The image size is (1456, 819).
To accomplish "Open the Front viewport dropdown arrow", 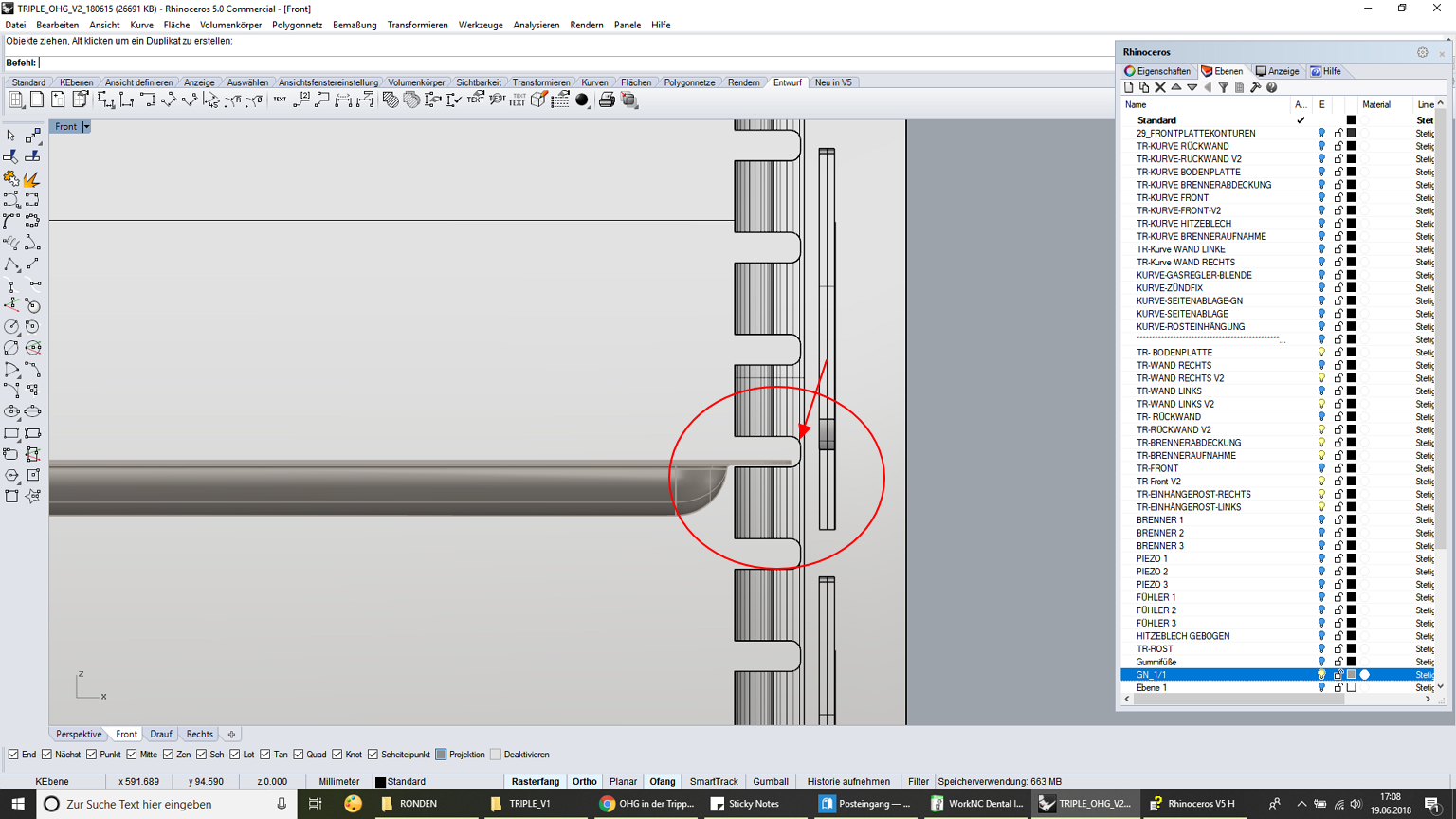I will (x=86, y=126).
